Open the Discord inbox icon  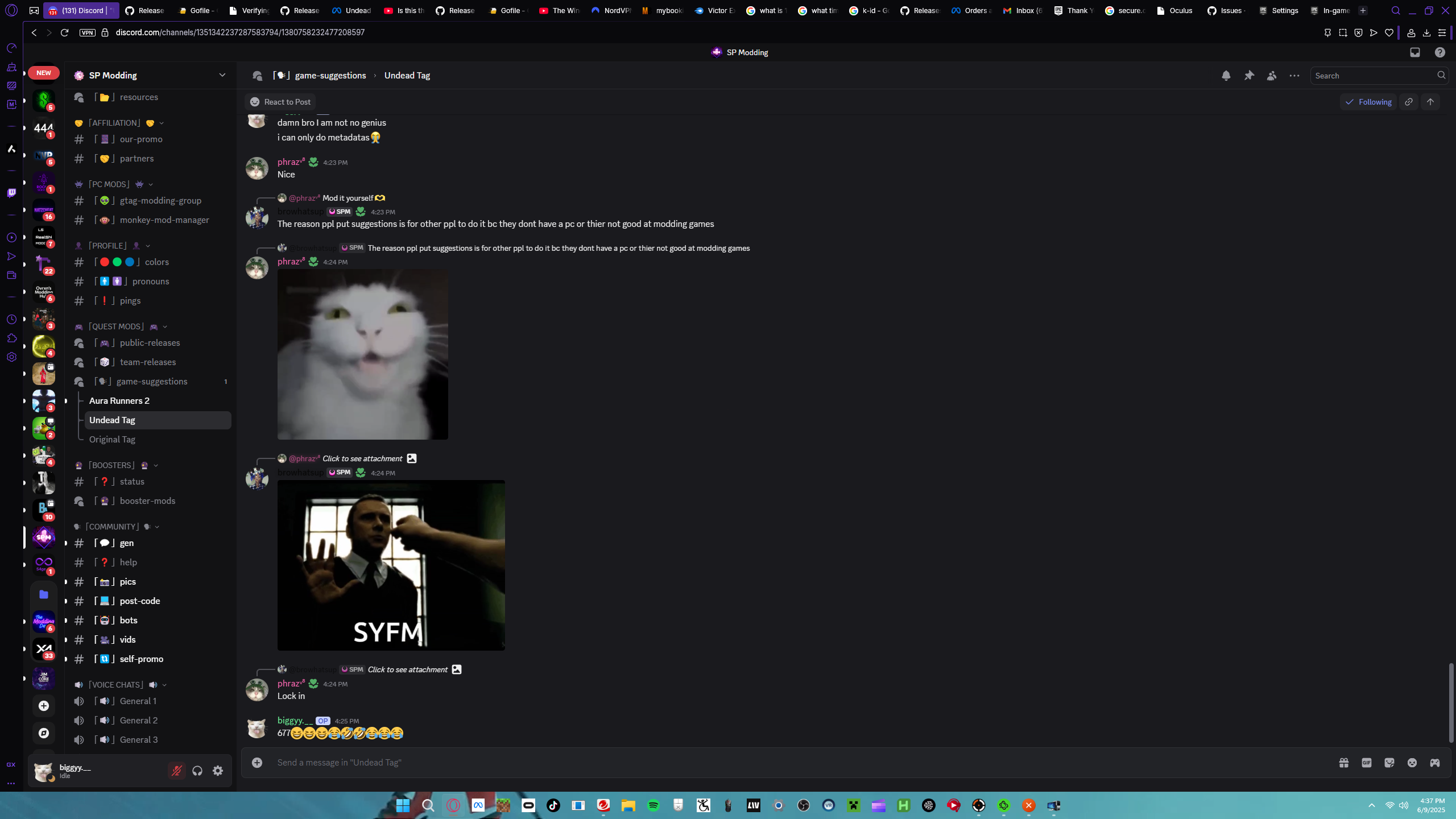[1415, 52]
